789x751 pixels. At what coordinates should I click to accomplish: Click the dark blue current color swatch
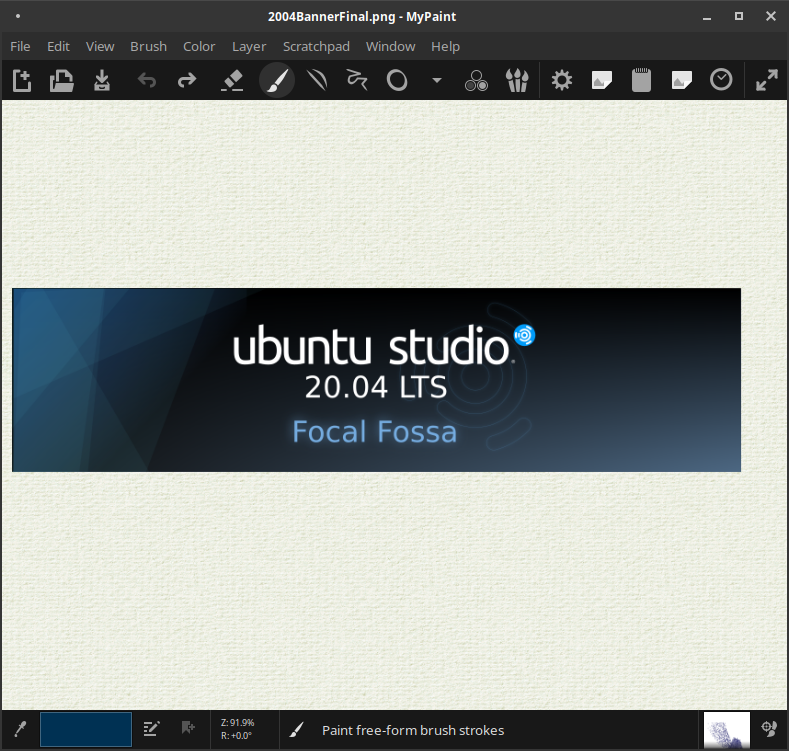pos(86,730)
